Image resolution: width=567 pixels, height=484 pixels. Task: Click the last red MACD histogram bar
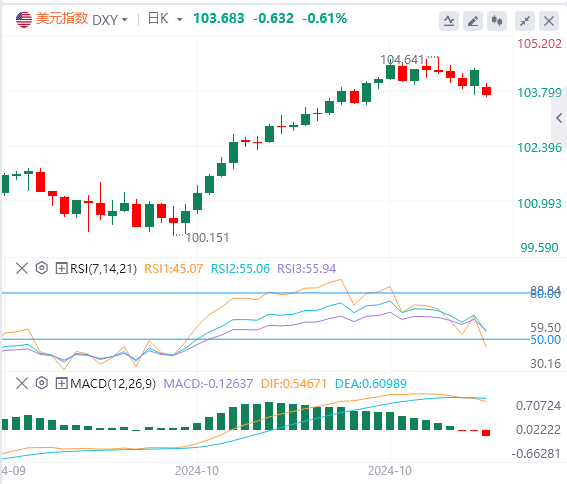pyautogui.click(x=486, y=433)
